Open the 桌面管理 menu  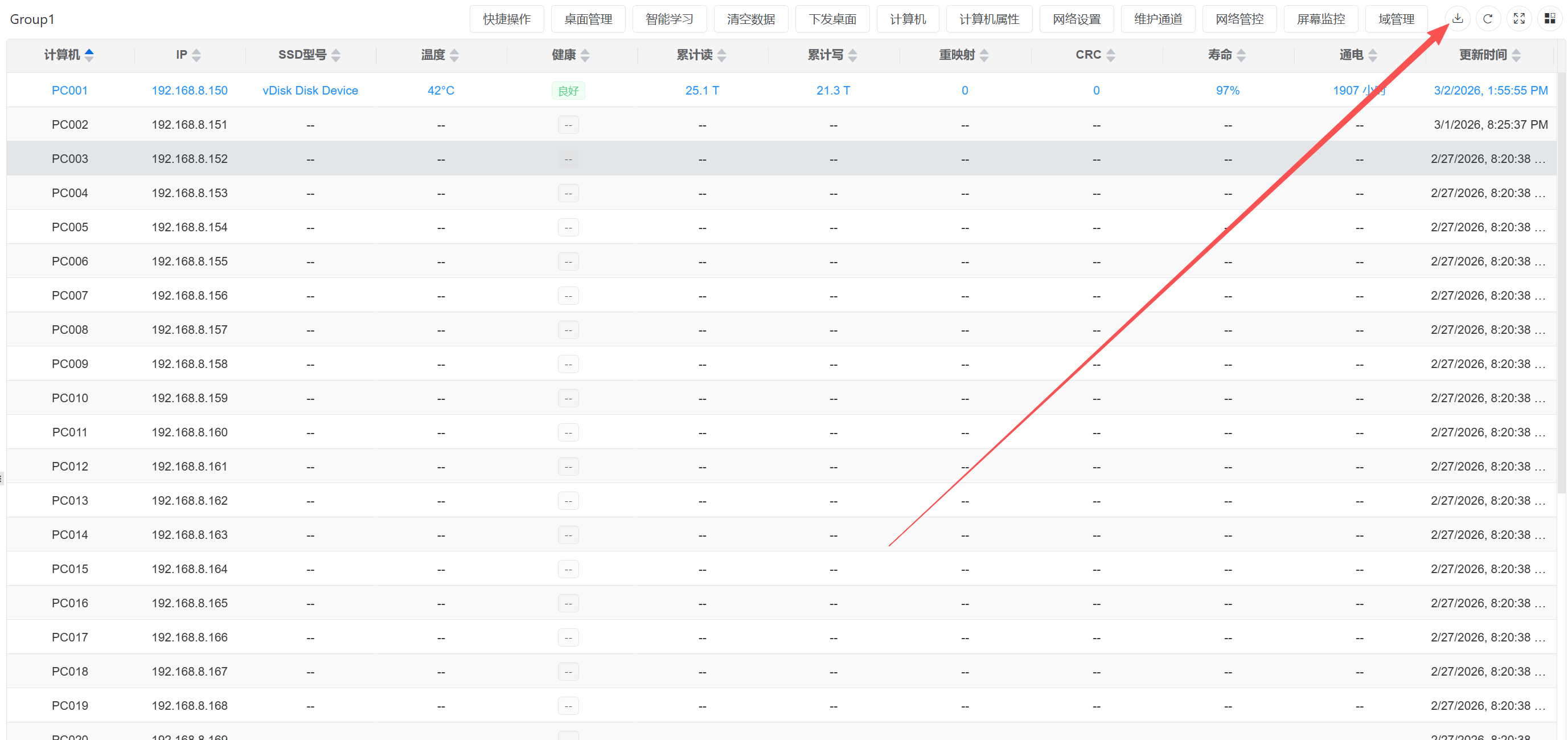tap(588, 19)
